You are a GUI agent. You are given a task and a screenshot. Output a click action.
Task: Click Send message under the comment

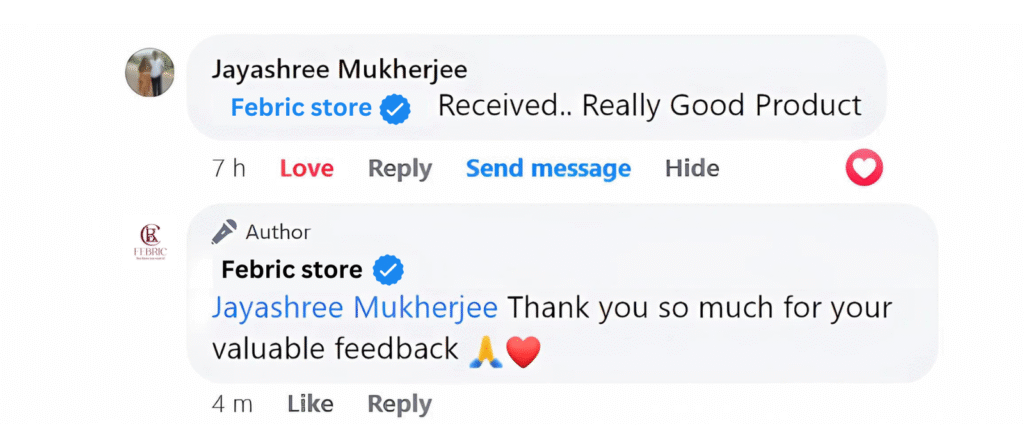(548, 169)
